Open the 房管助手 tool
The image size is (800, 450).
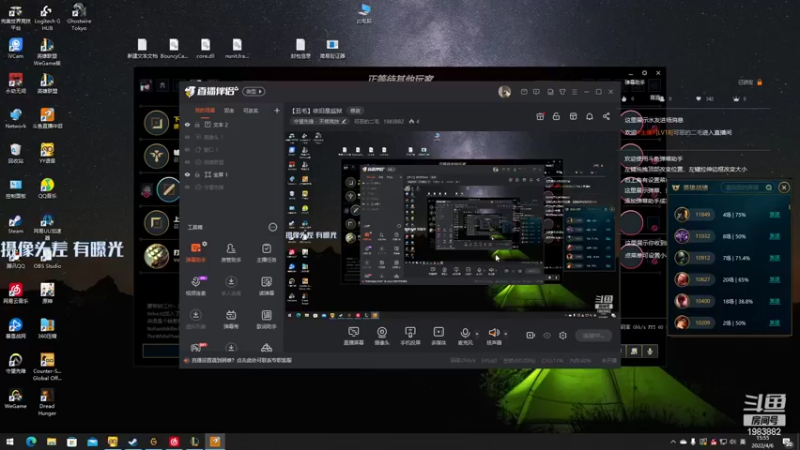(x=231, y=253)
